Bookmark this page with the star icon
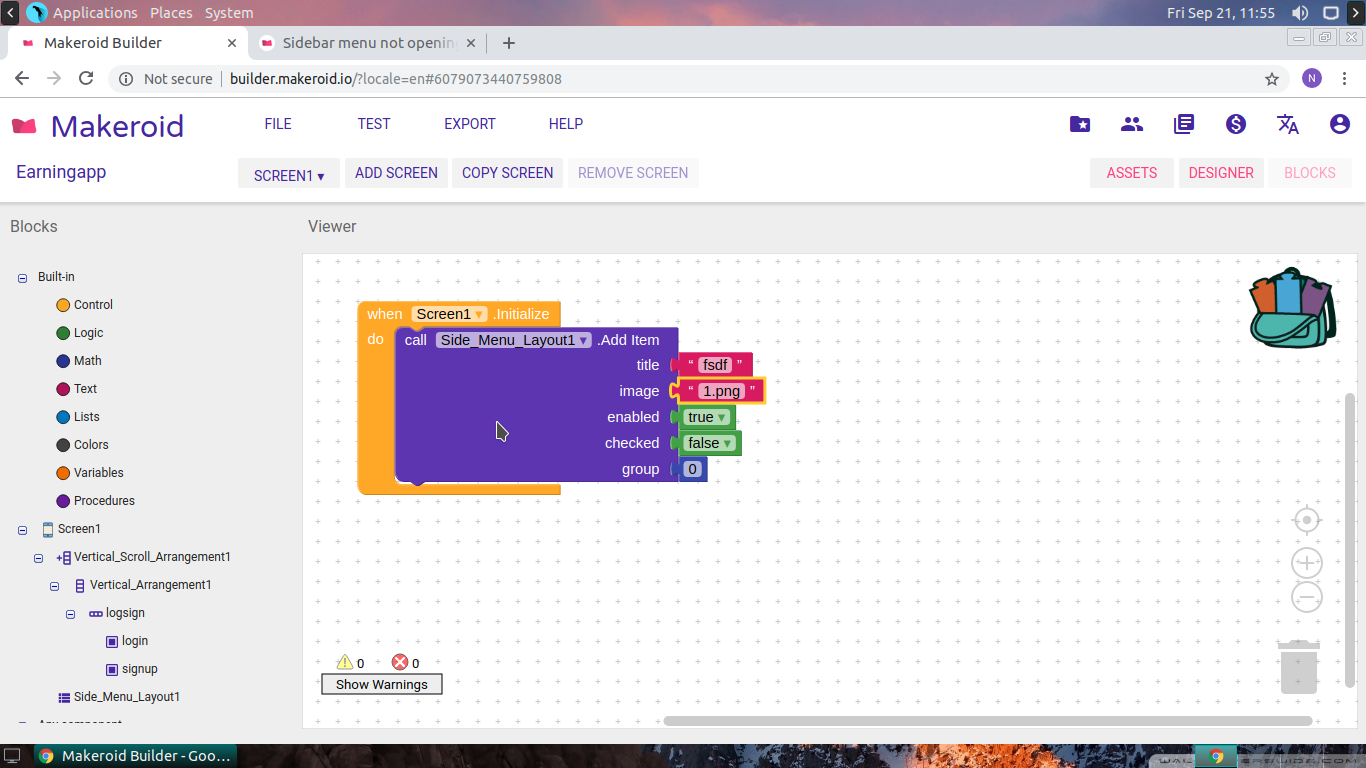 point(1272,79)
